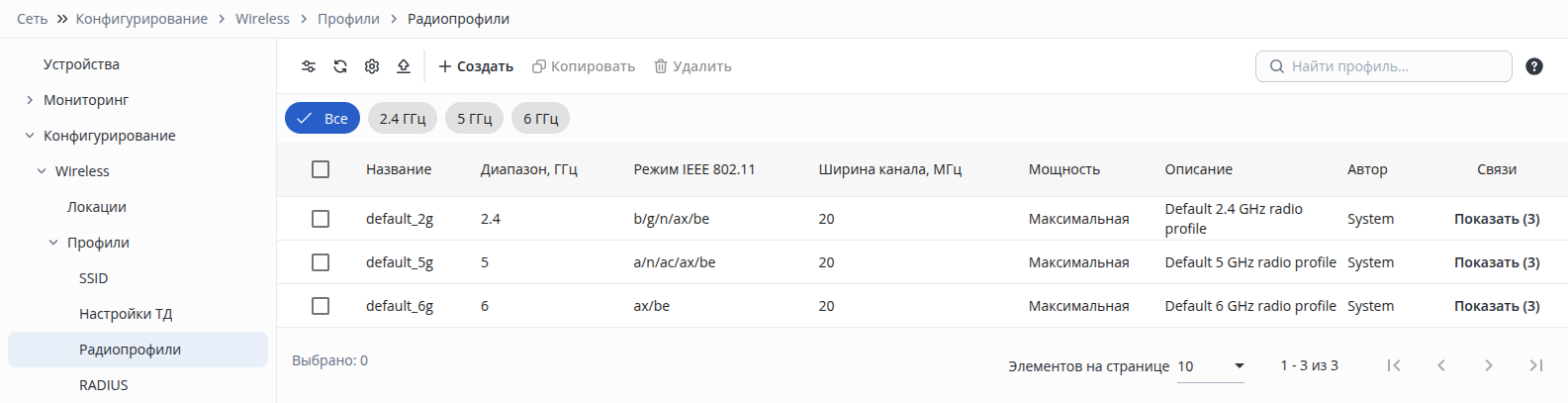Click the Создать button

(476, 66)
